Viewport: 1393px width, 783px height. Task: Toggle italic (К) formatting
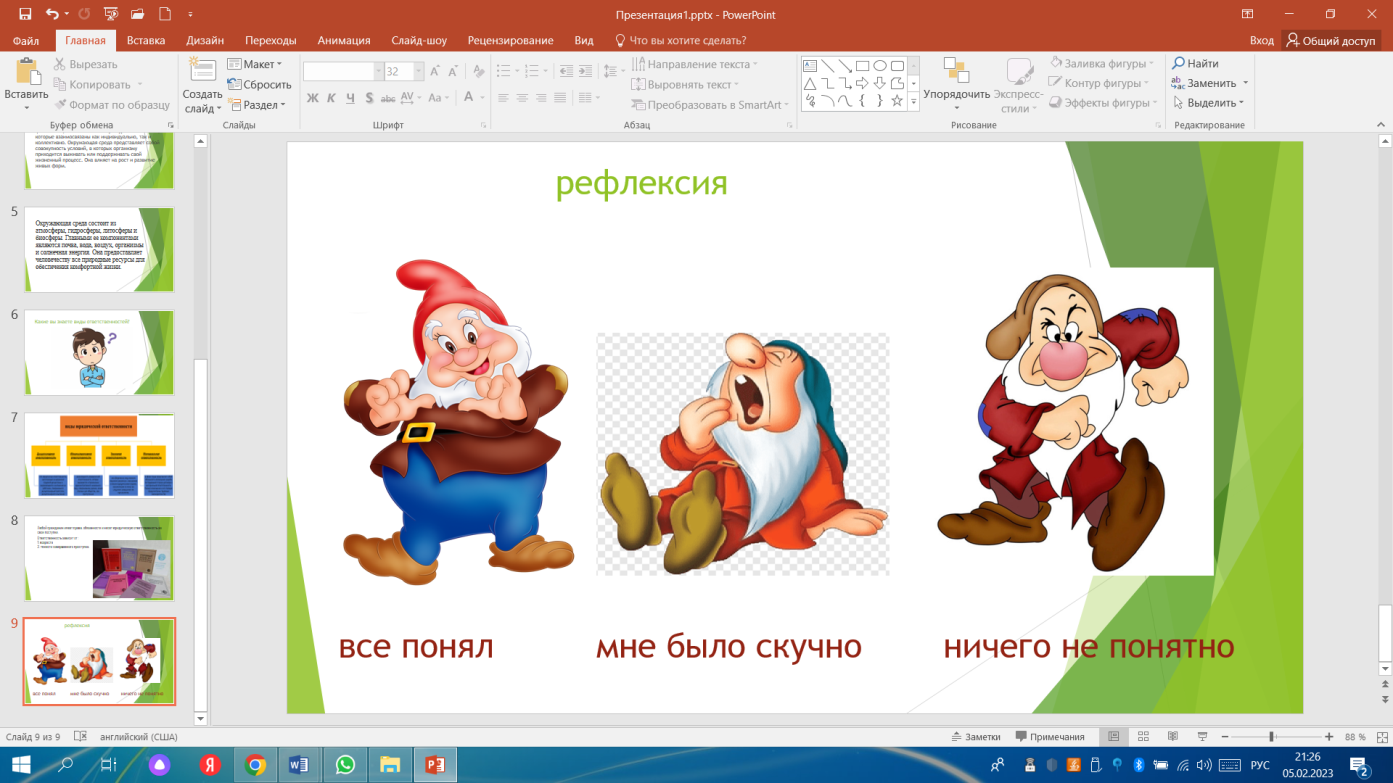tap(331, 98)
